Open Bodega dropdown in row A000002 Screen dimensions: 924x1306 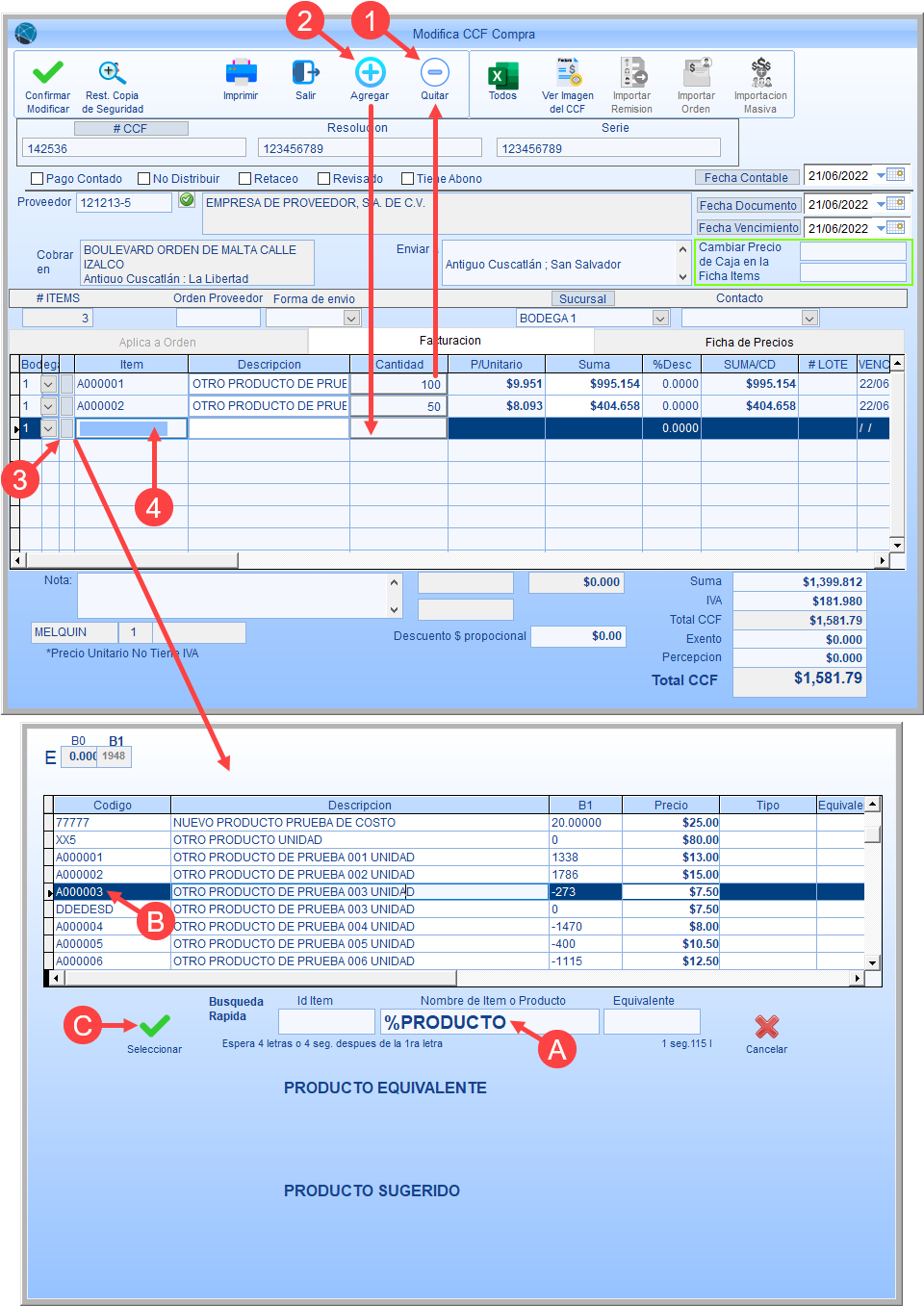49,406
